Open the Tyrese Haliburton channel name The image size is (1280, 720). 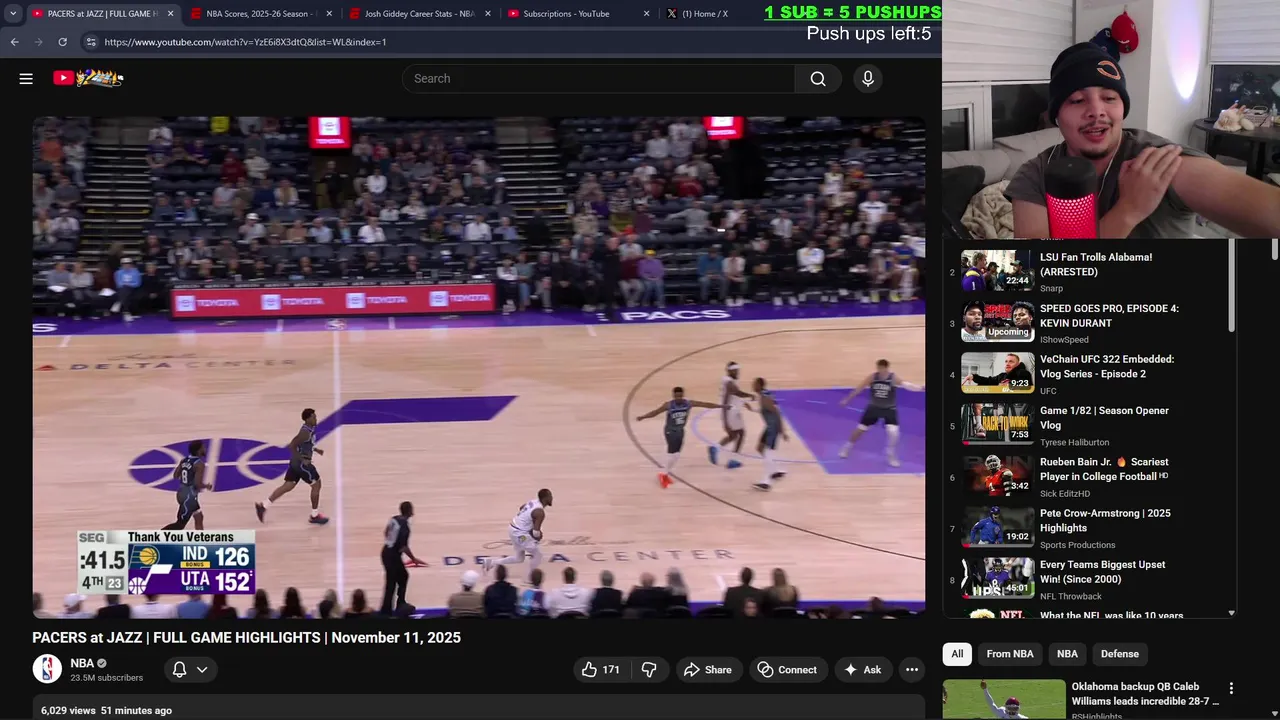pyautogui.click(x=1074, y=442)
